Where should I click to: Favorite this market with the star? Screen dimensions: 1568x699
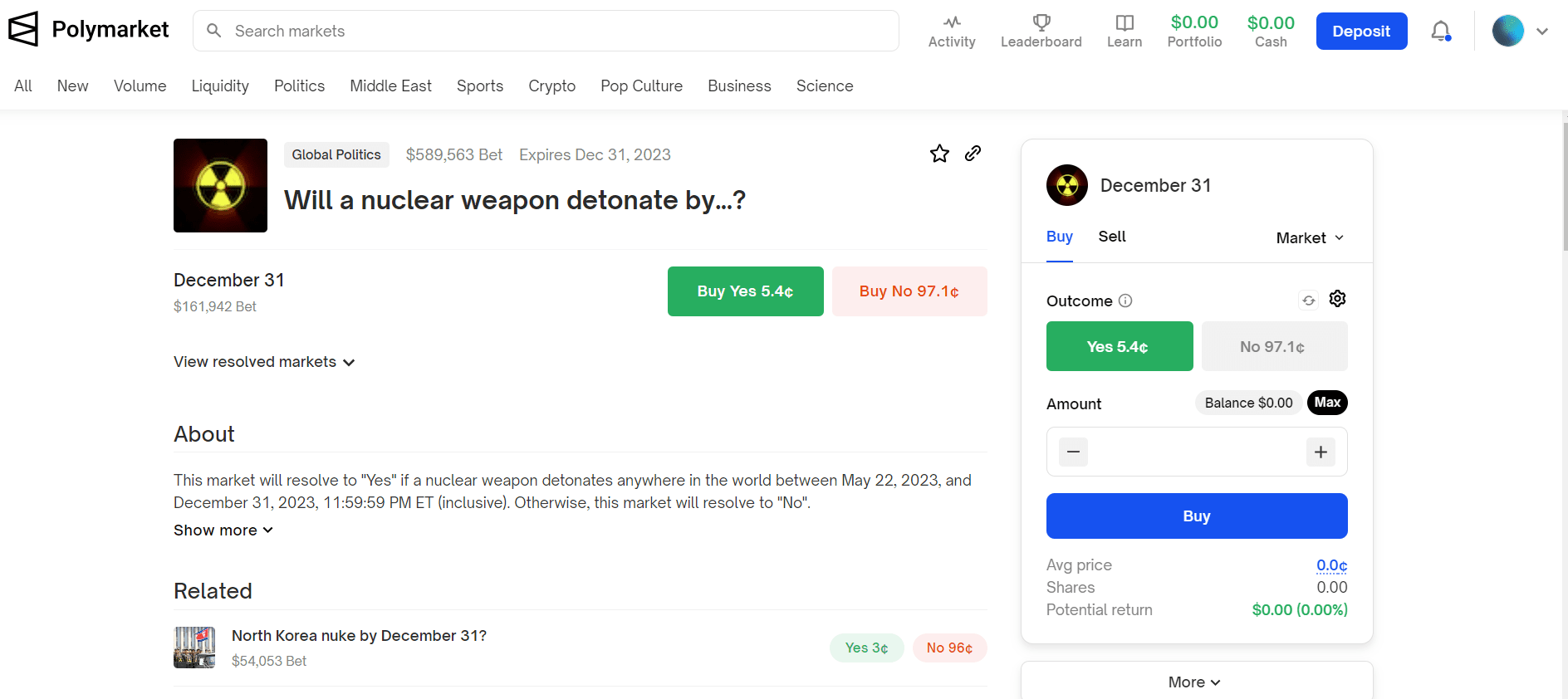(939, 154)
